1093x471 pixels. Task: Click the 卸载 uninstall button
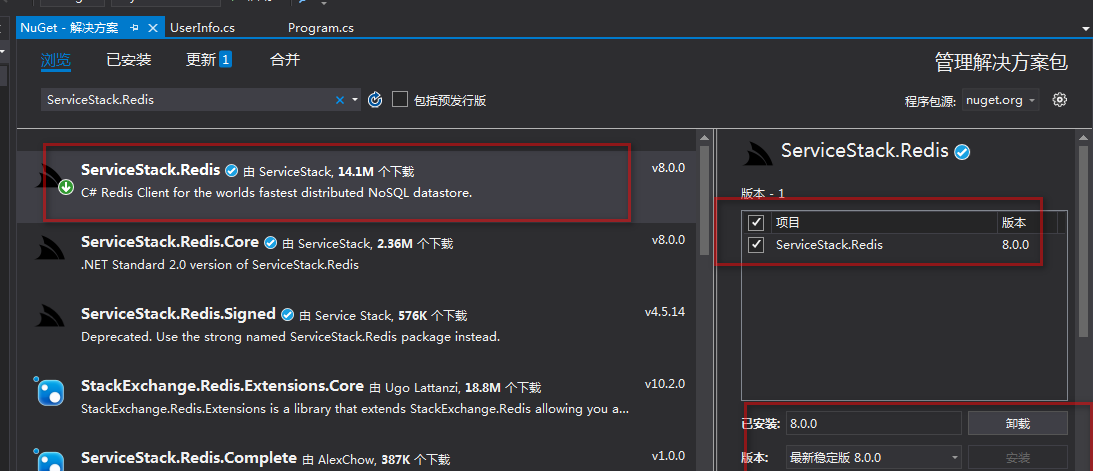tap(1018, 423)
